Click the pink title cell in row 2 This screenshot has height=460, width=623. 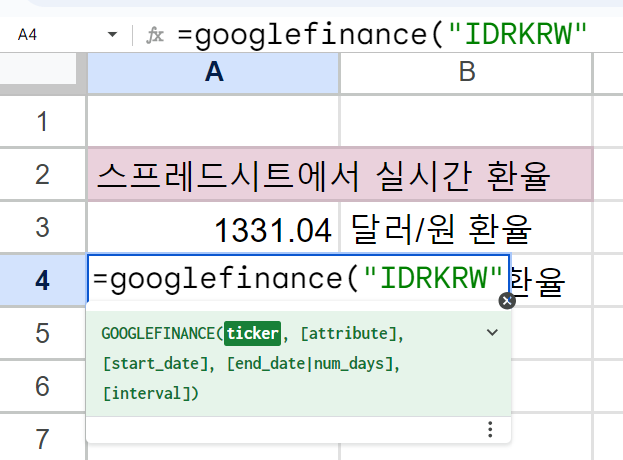coord(340,174)
